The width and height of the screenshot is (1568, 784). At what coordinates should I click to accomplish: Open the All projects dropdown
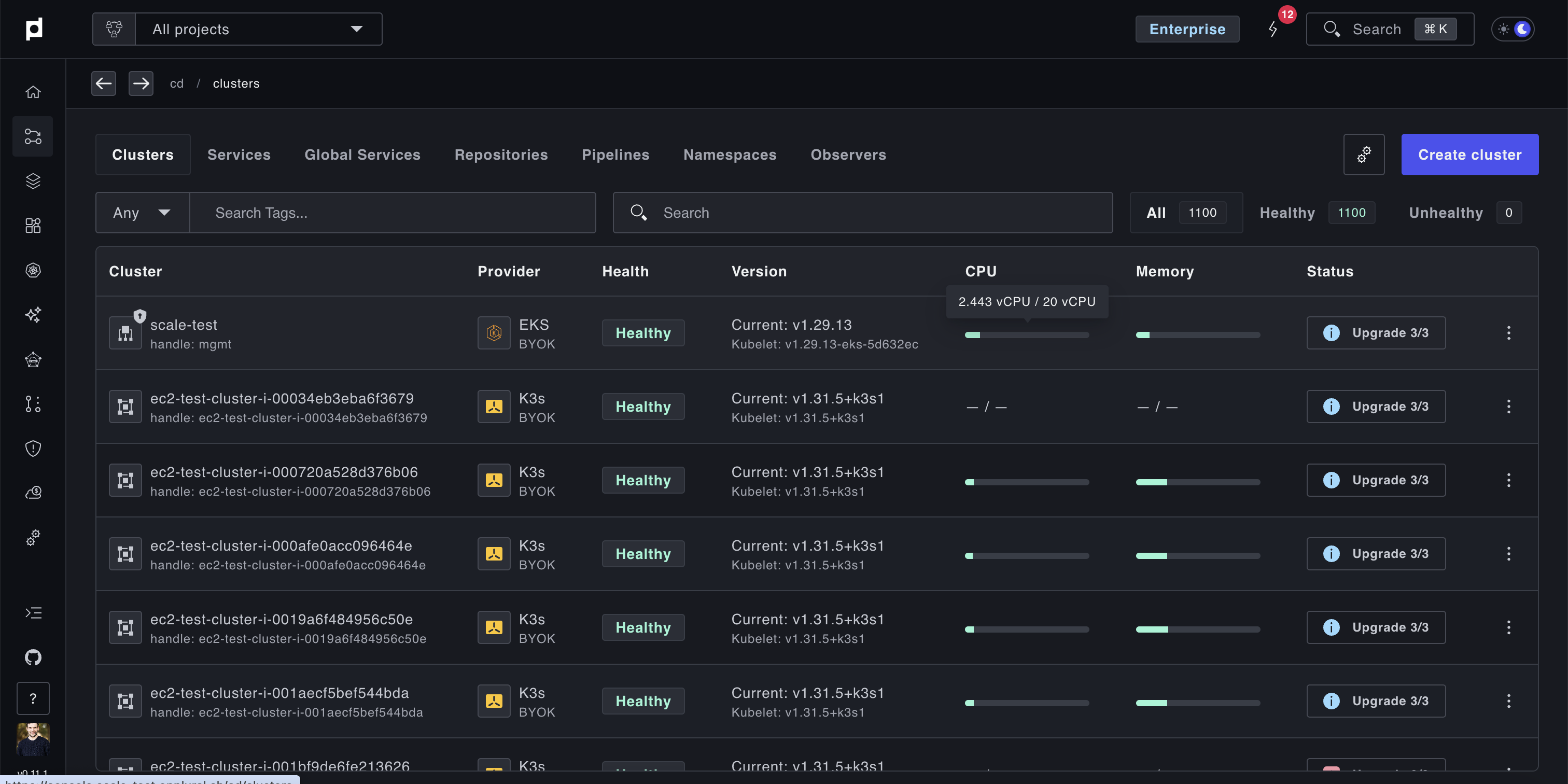point(258,29)
